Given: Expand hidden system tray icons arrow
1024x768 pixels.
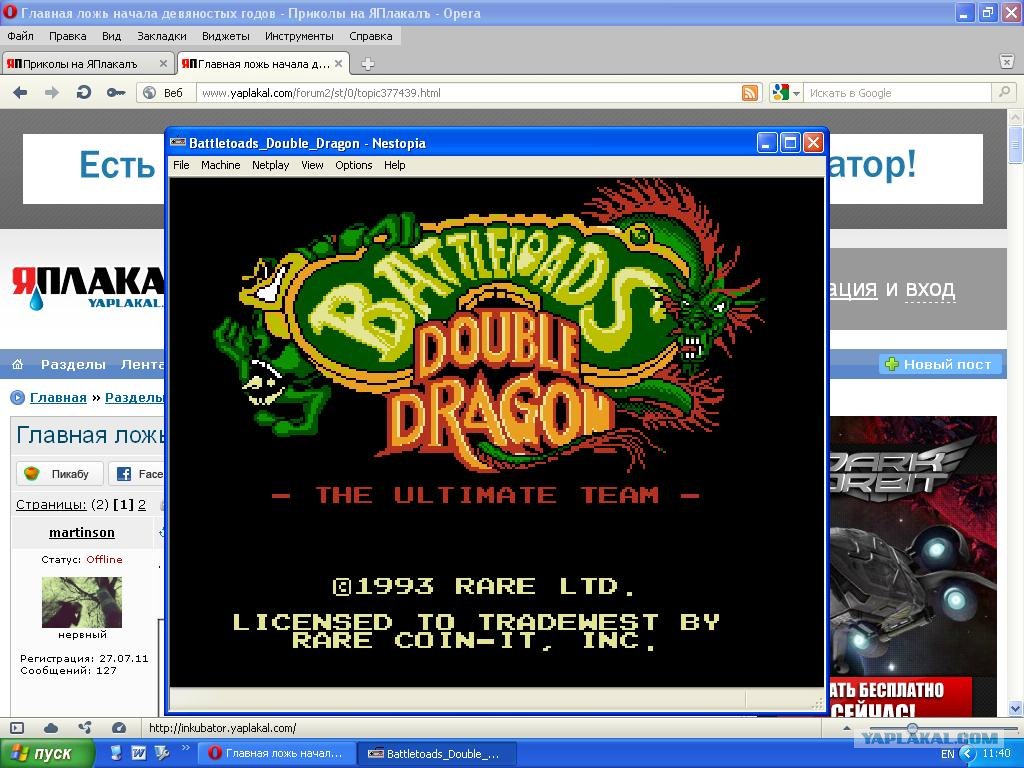Looking at the screenshot, I should [x=968, y=754].
